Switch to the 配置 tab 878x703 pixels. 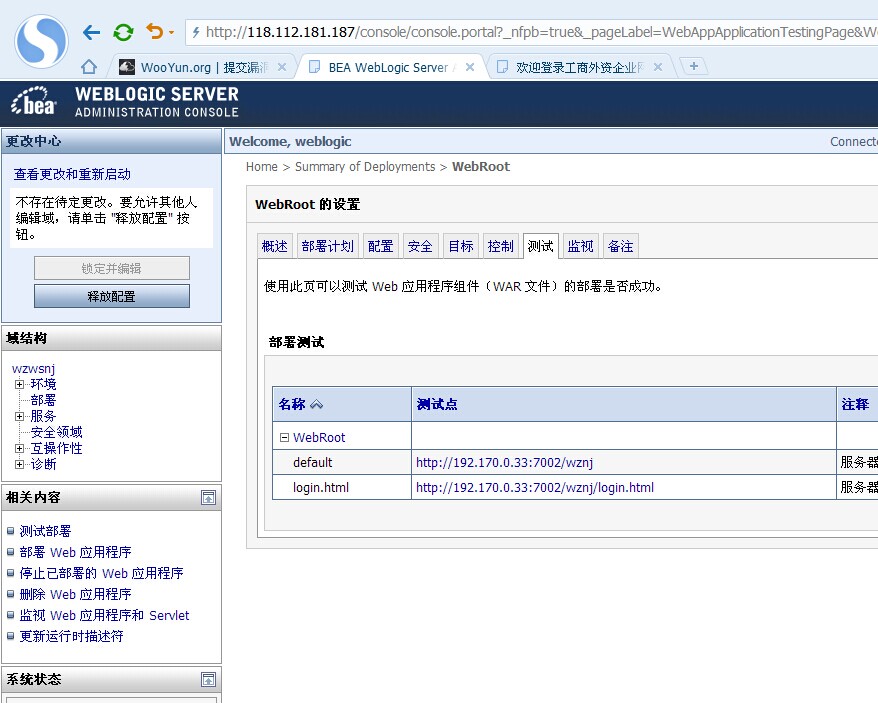381,246
